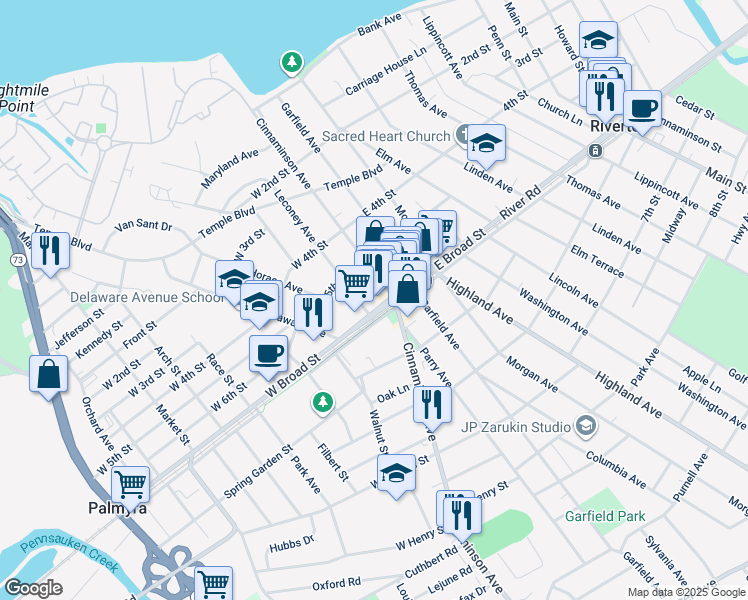Viewport: 748px width, 600px height.
Task: Open the school marker near Walnut St
Action: coord(396,473)
